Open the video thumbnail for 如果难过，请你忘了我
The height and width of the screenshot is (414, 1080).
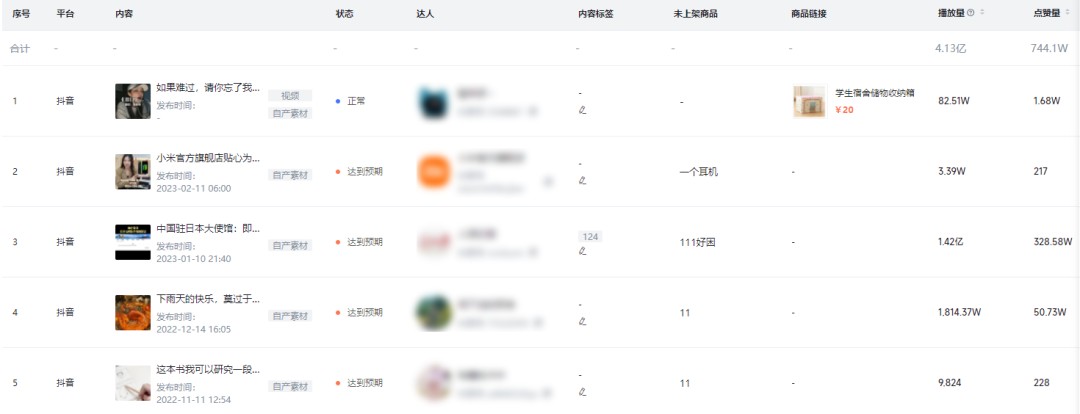point(133,101)
